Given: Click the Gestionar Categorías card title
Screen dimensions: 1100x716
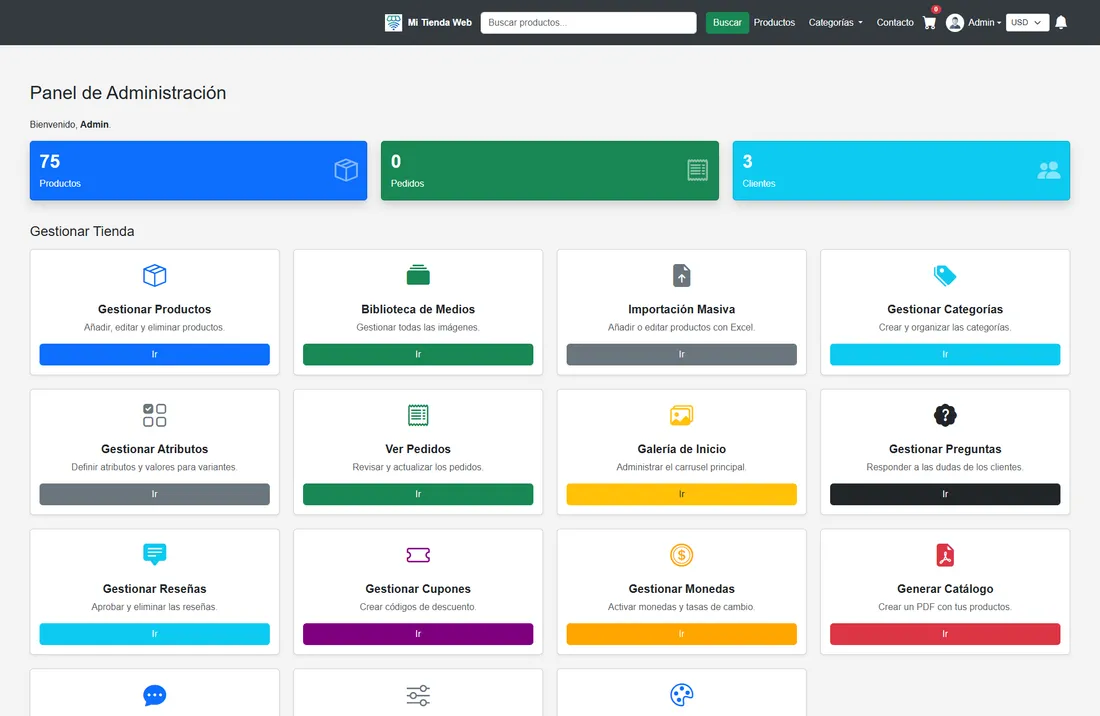Looking at the screenshot, I should pos(945,309).
